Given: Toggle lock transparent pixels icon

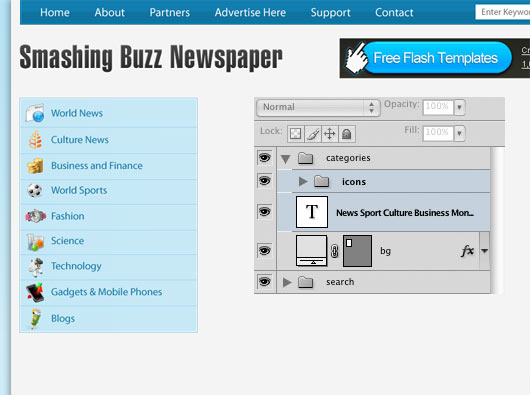Looking at the screenshot, I should pyautogui.click(x=296, y=134).
